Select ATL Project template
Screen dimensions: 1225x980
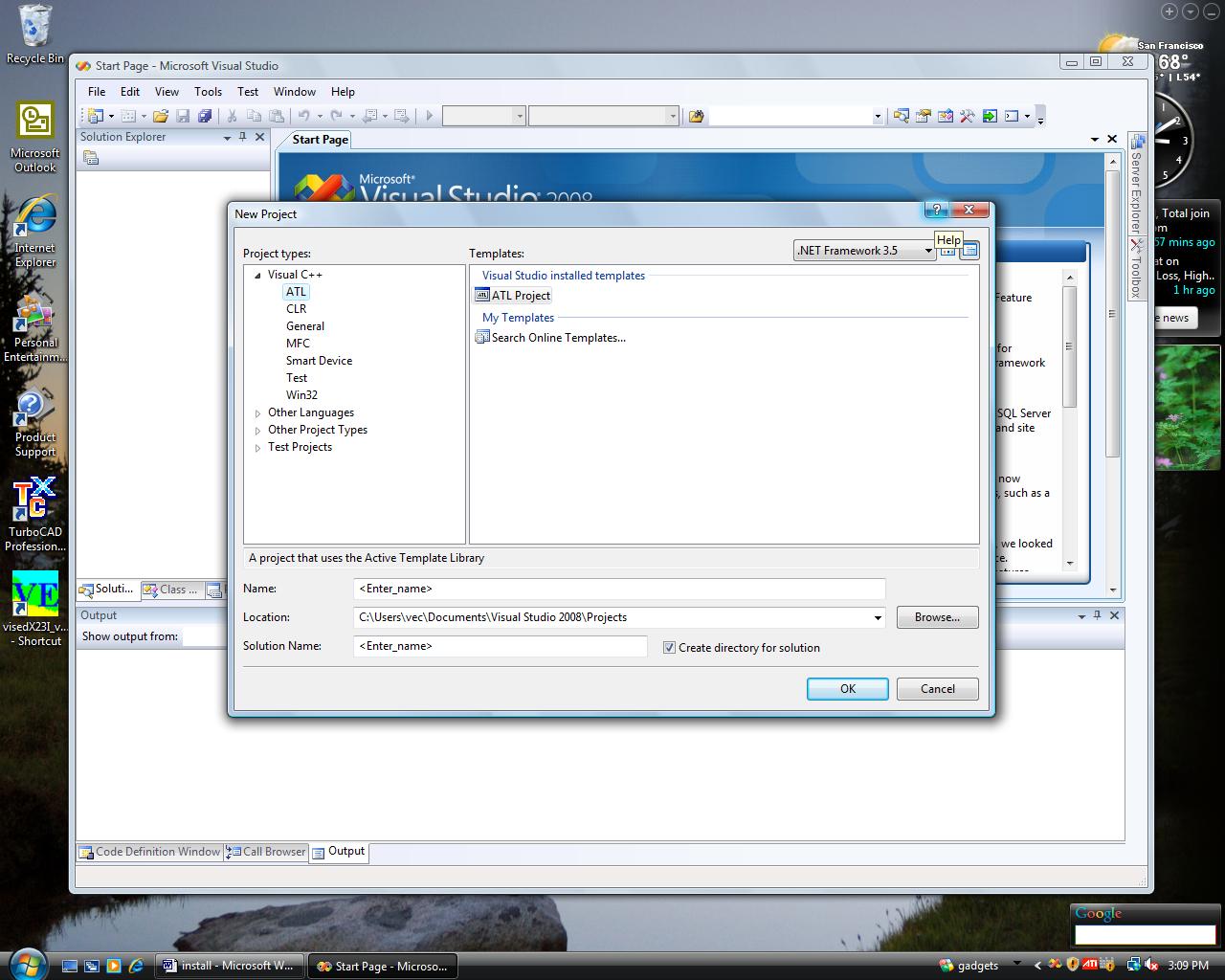click(x=513, y=296)
